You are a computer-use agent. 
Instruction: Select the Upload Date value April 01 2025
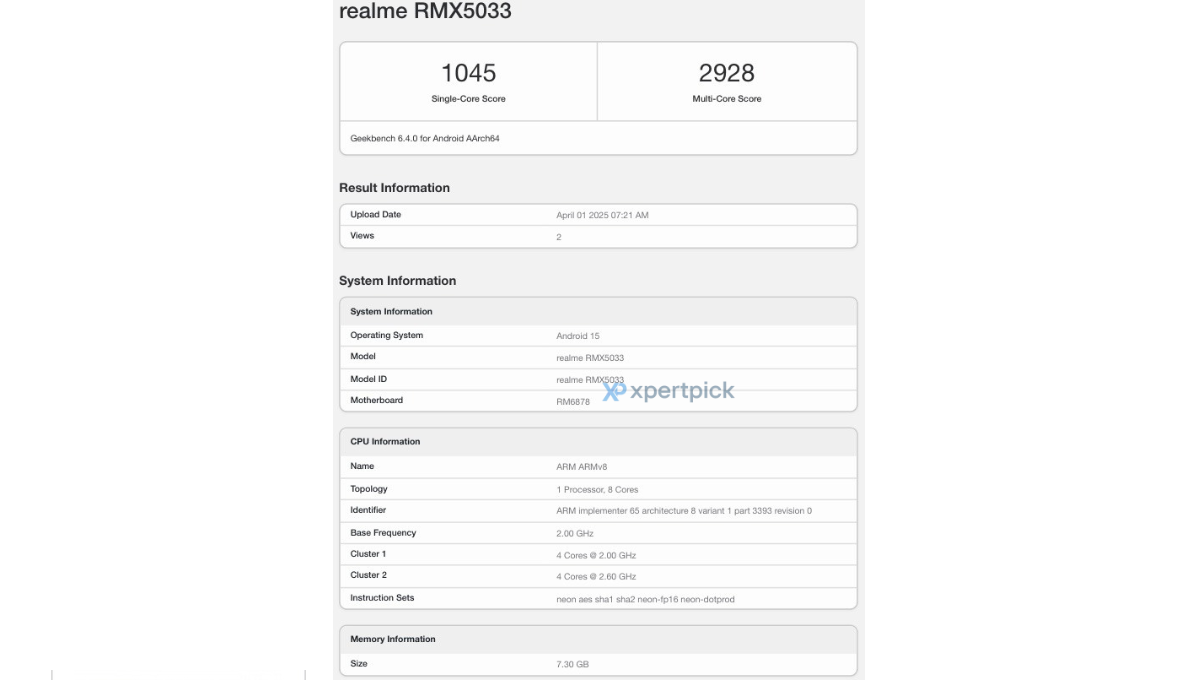602,215
